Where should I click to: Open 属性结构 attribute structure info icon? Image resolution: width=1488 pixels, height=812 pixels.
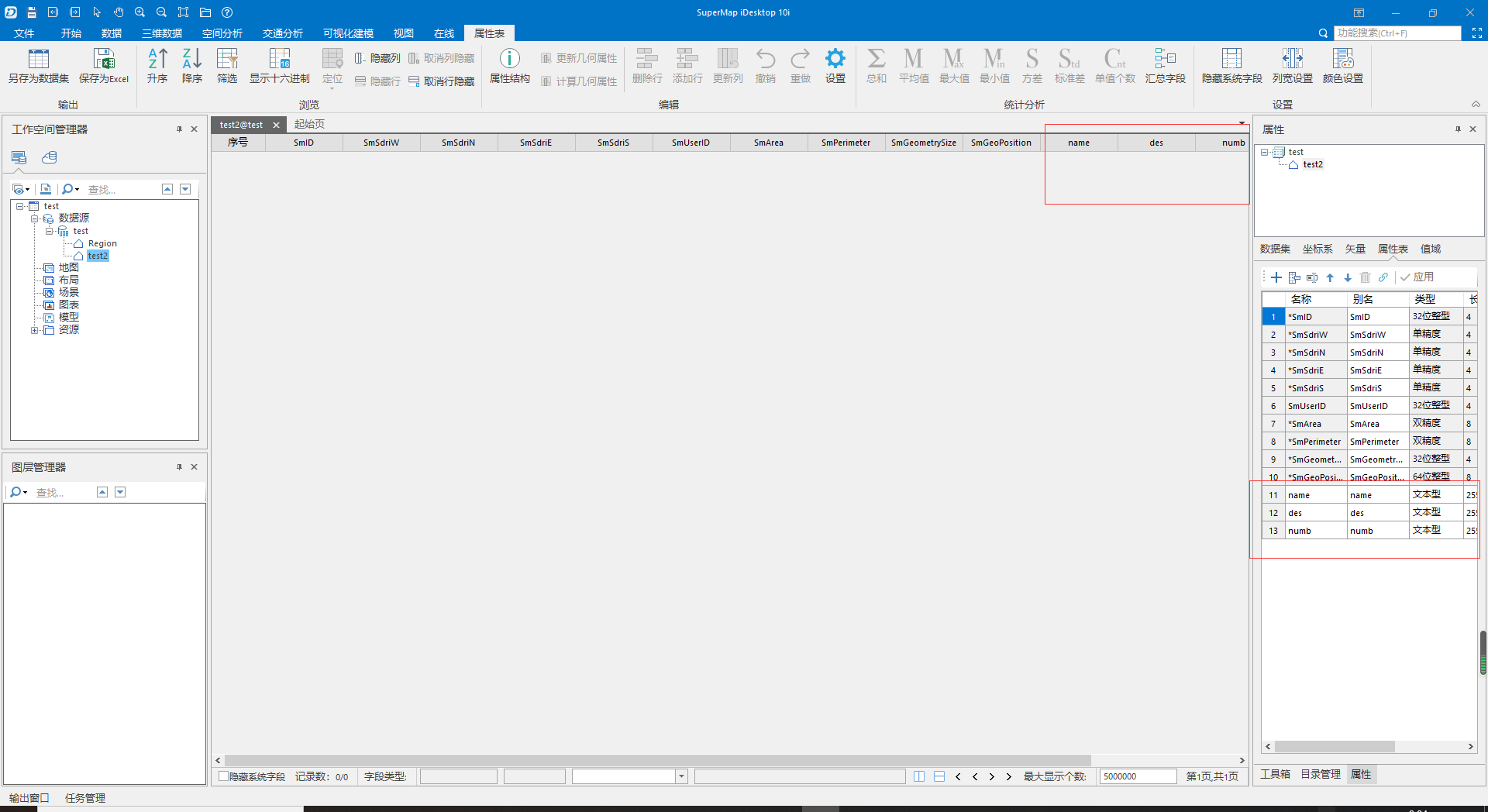point(509,59)
